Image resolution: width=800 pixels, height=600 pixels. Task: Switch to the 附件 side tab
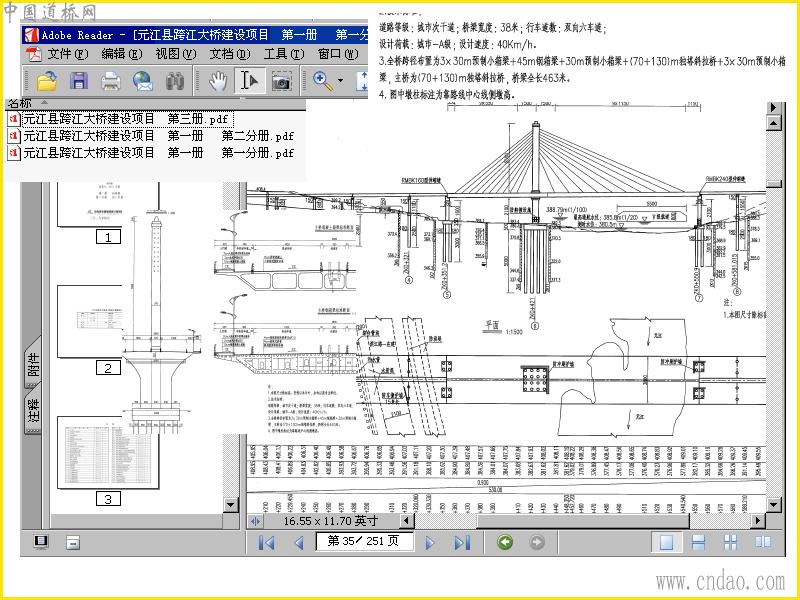click(x=33, y=365)
